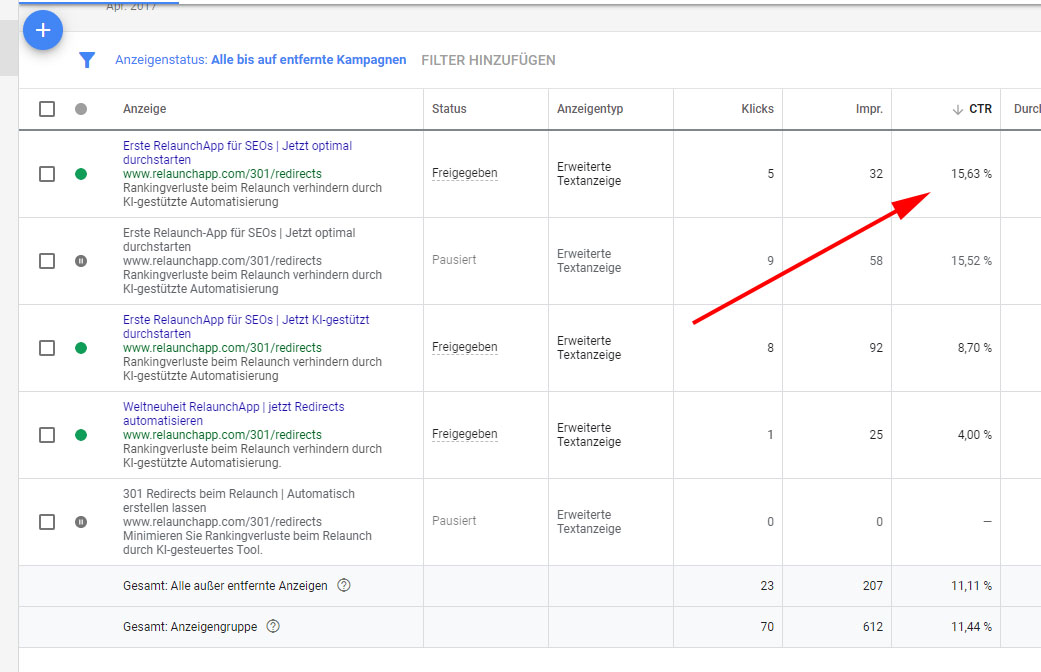
Task: Click total impressions 612
Action: coord(873,627)
